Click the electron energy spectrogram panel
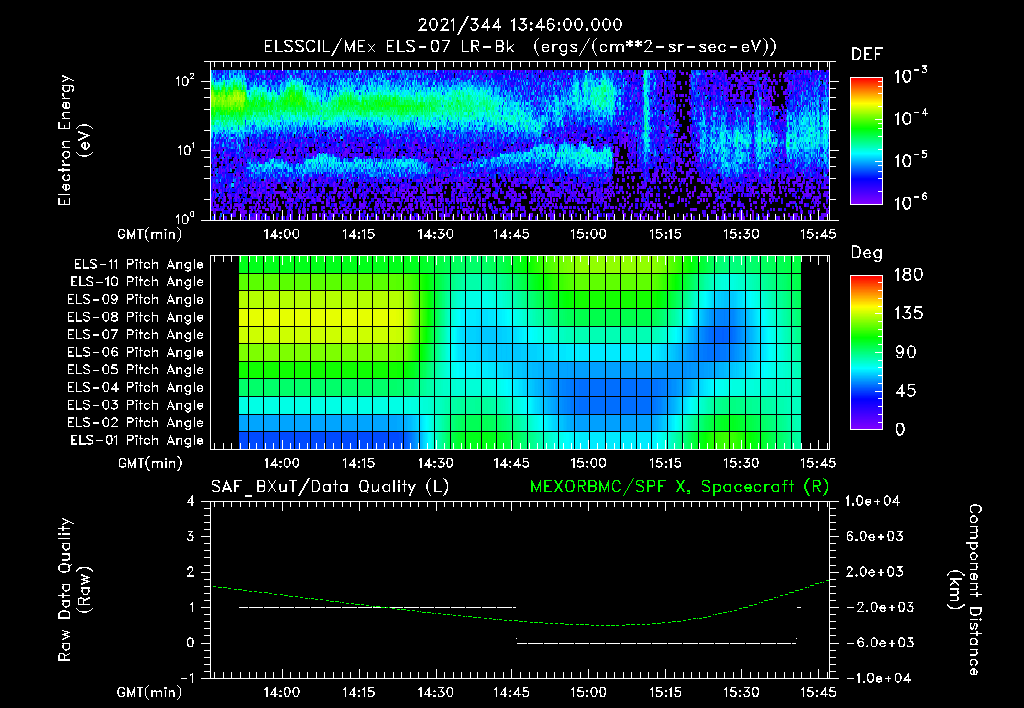This screenshot has height=708, width=1024. tap(520, 142)
